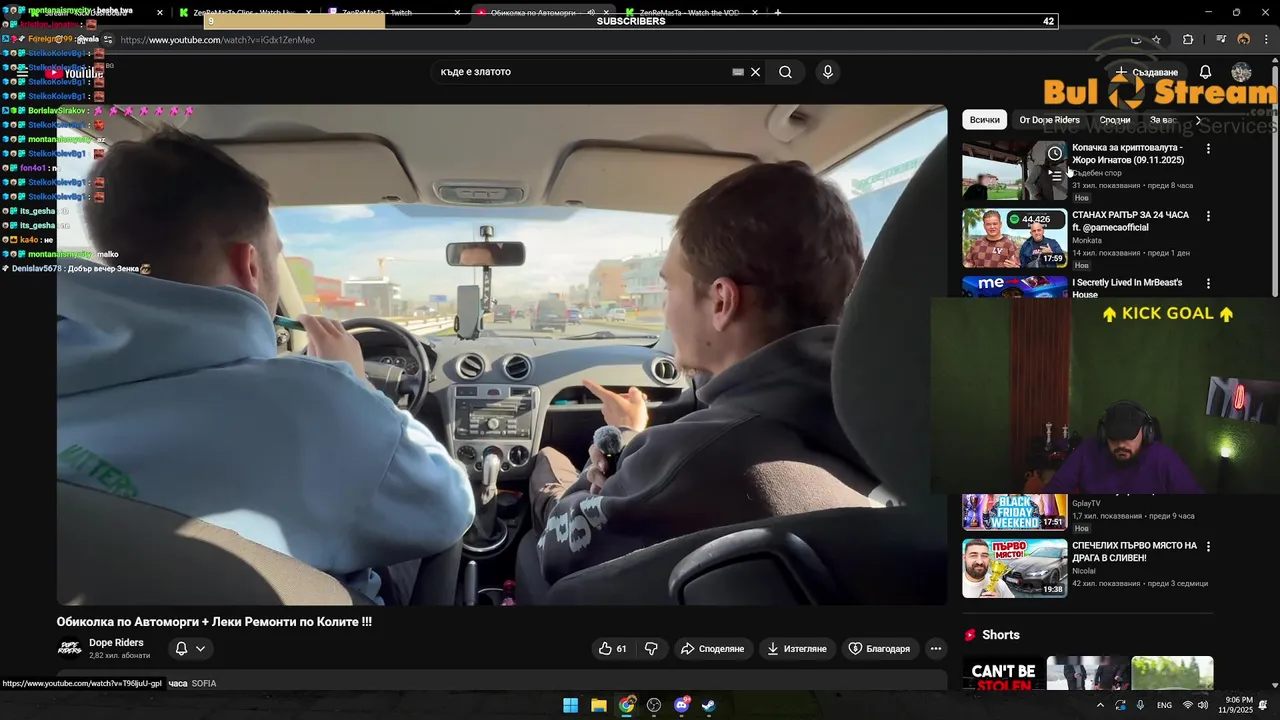Screen dimensions: 1280x720
Task: Expand notification options chevron beside bell
Action: (x=200, y=649)
